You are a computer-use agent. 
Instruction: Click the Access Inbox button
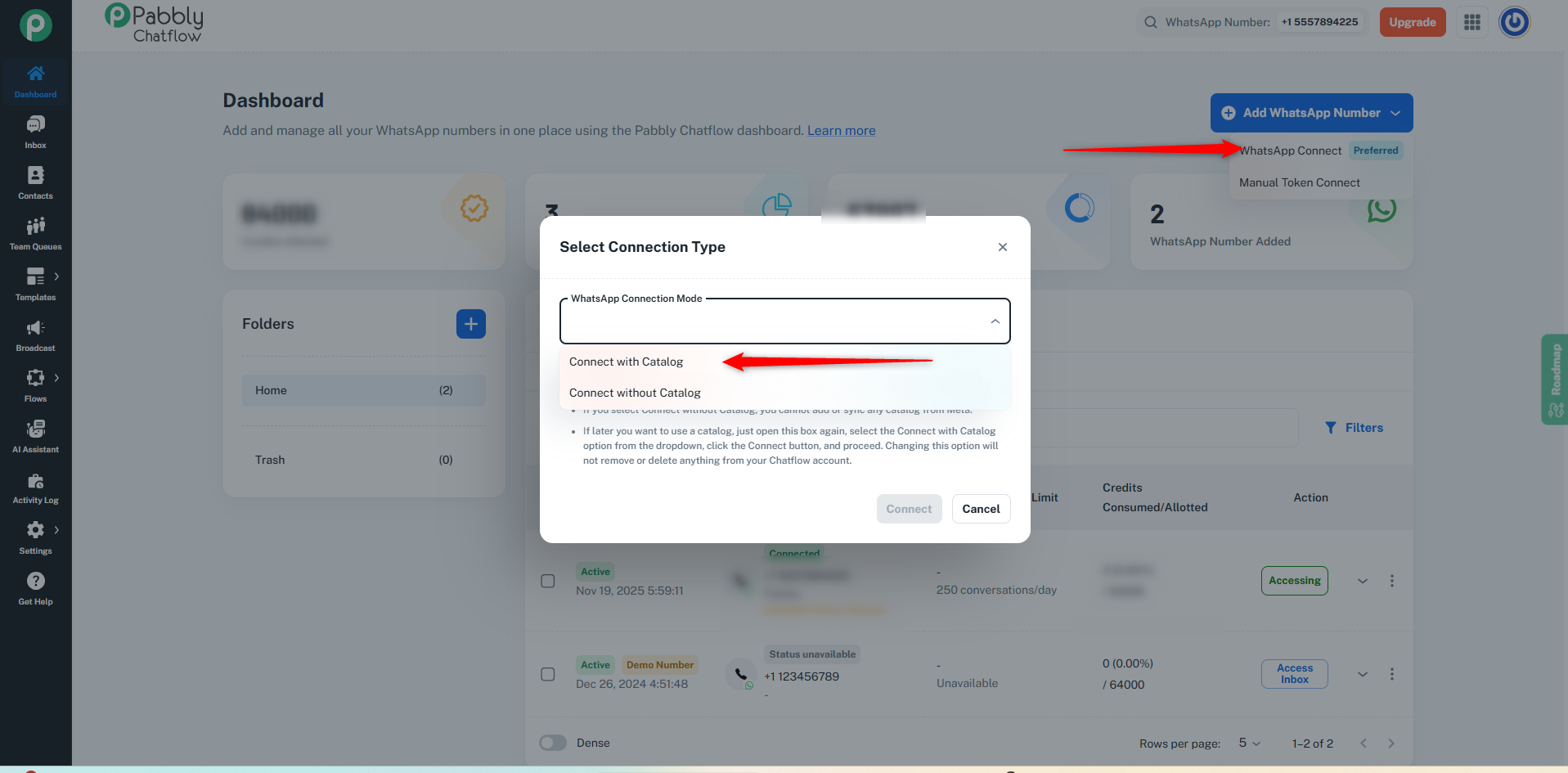[x=1295, y=674]
